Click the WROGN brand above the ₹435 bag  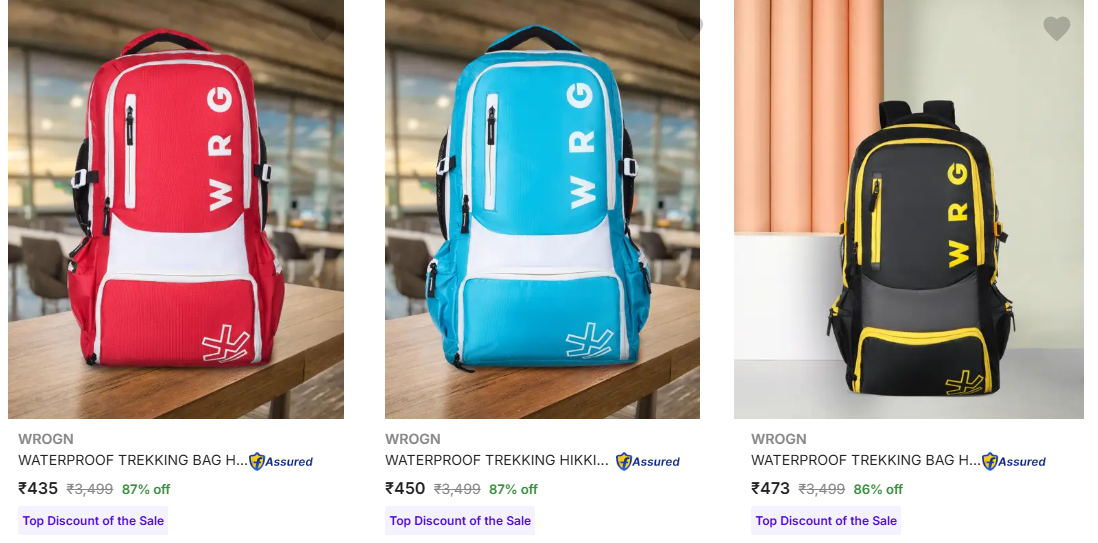[46, 439]
